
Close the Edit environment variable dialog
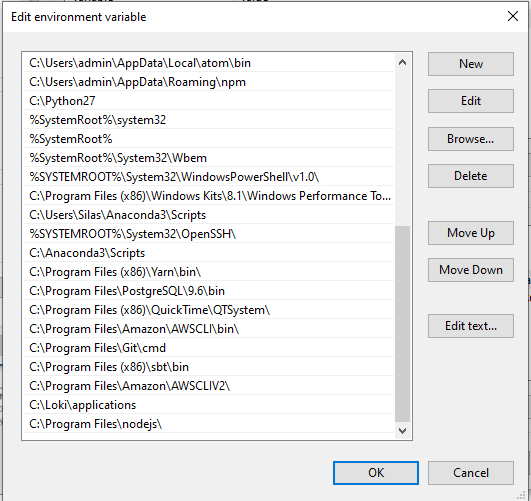[x=513, y=16]
